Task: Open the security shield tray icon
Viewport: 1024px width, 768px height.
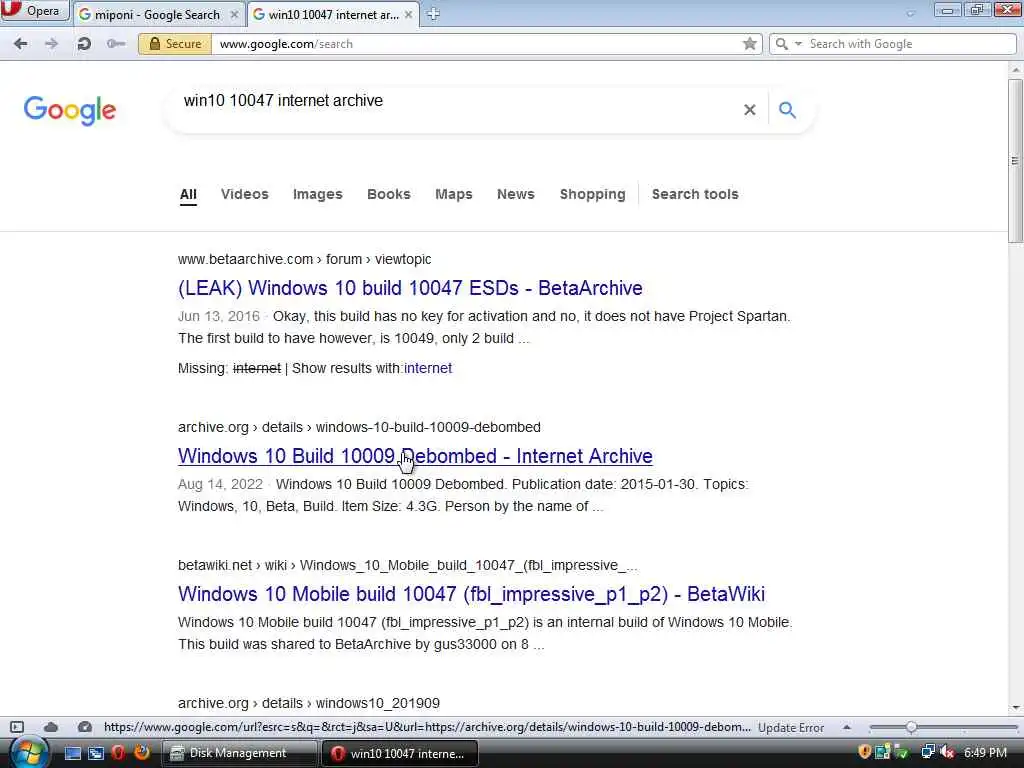Action: tap(865, 752)
